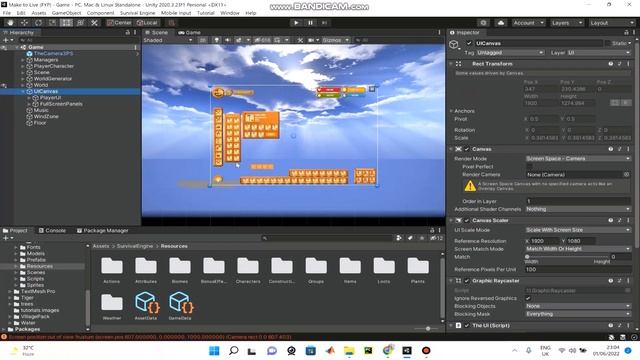Switch to the Game tab

[x=189, y=32]
